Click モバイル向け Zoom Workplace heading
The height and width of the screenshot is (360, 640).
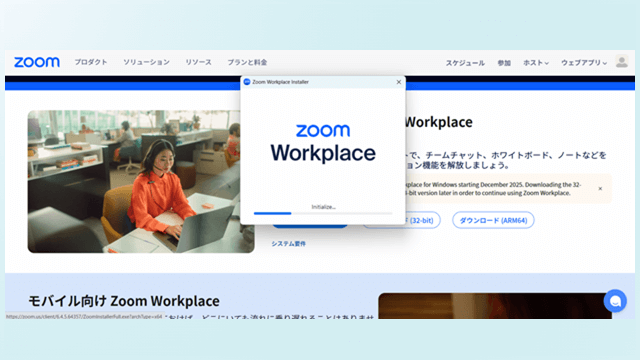[x=124, y=301]
